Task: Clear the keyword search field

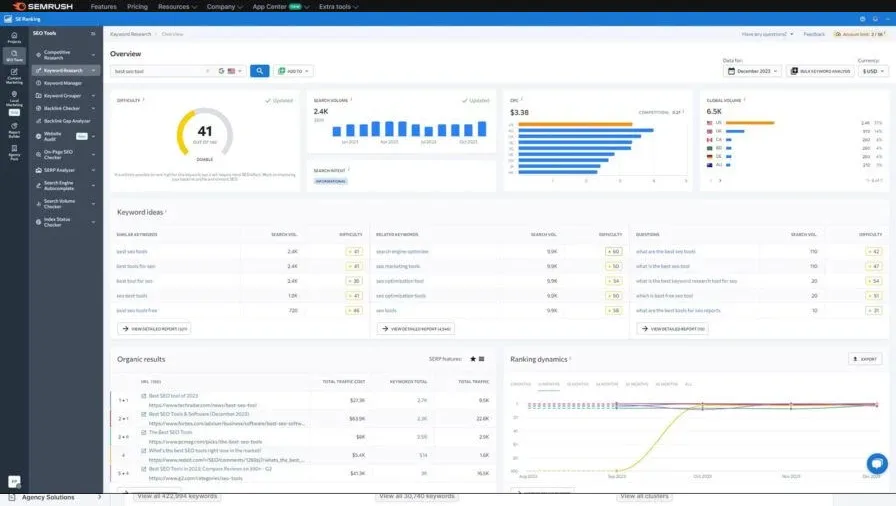Action: coord(207,71)
